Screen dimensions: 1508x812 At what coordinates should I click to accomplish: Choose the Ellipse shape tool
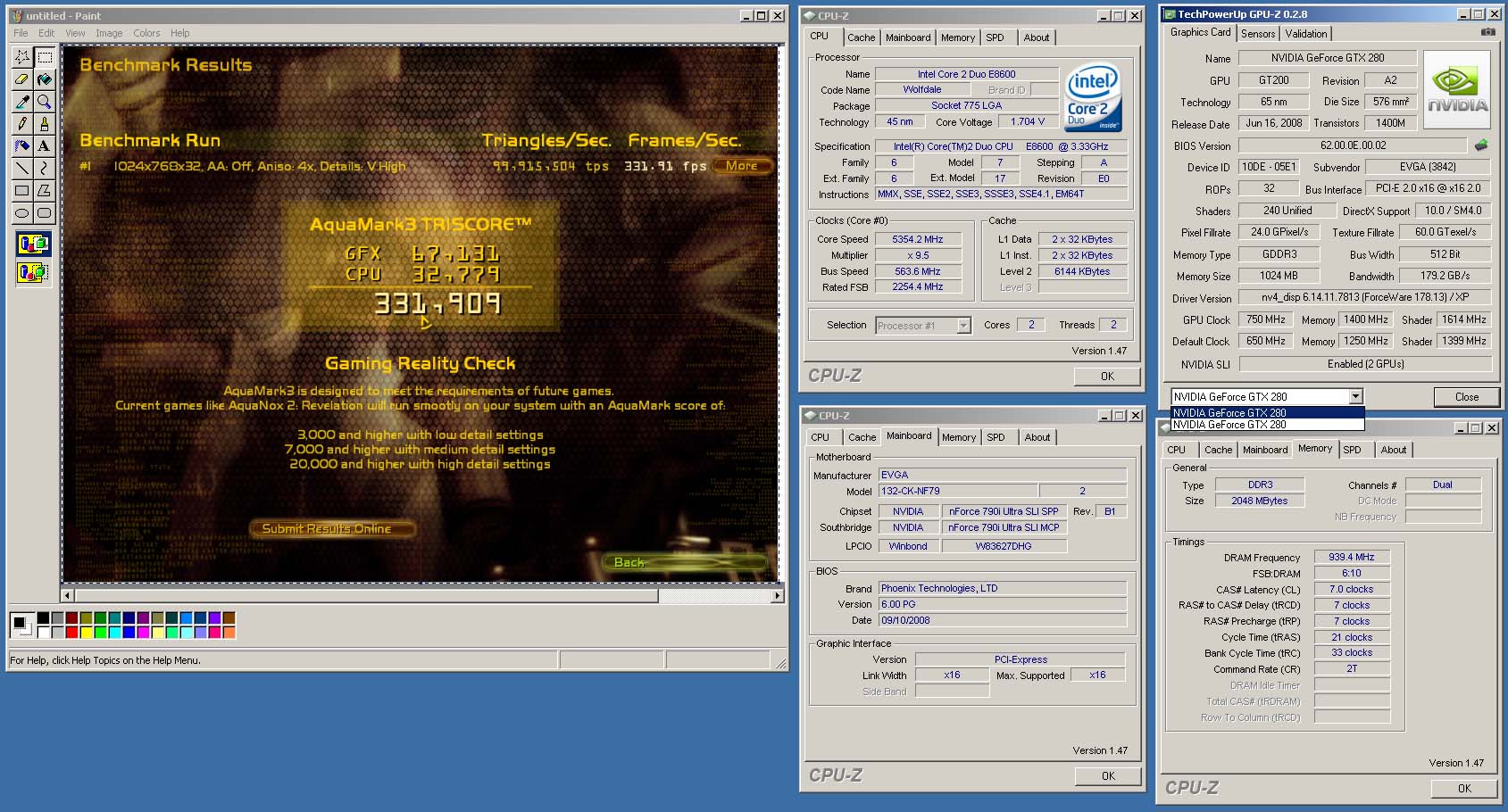click(22, 212)
